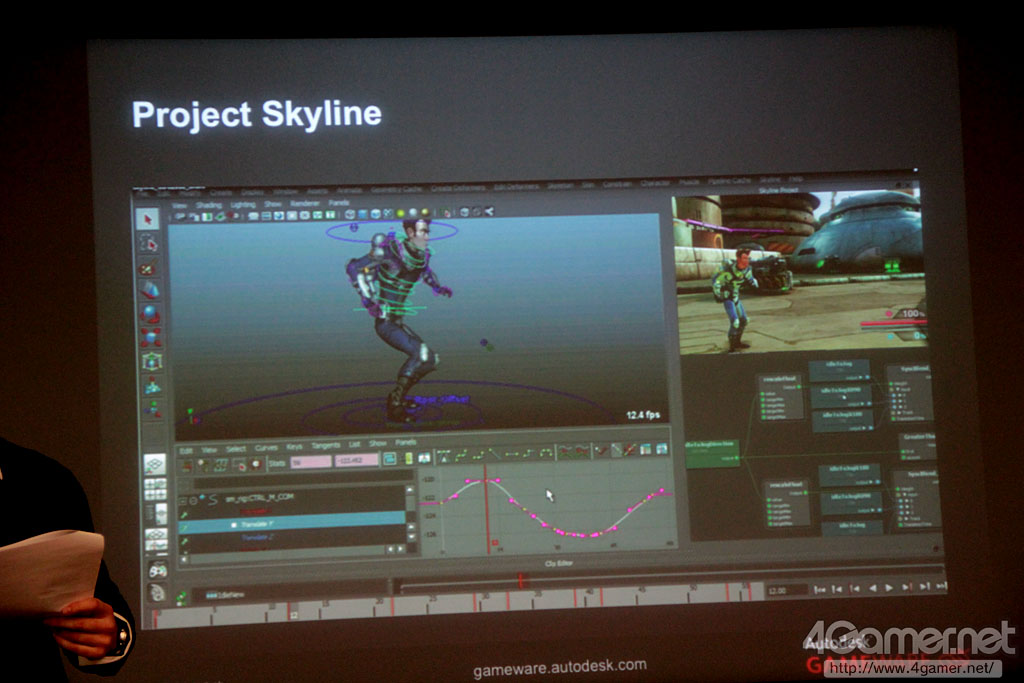
Task: Open viewport Lighting menu
Action: point(243,204)
